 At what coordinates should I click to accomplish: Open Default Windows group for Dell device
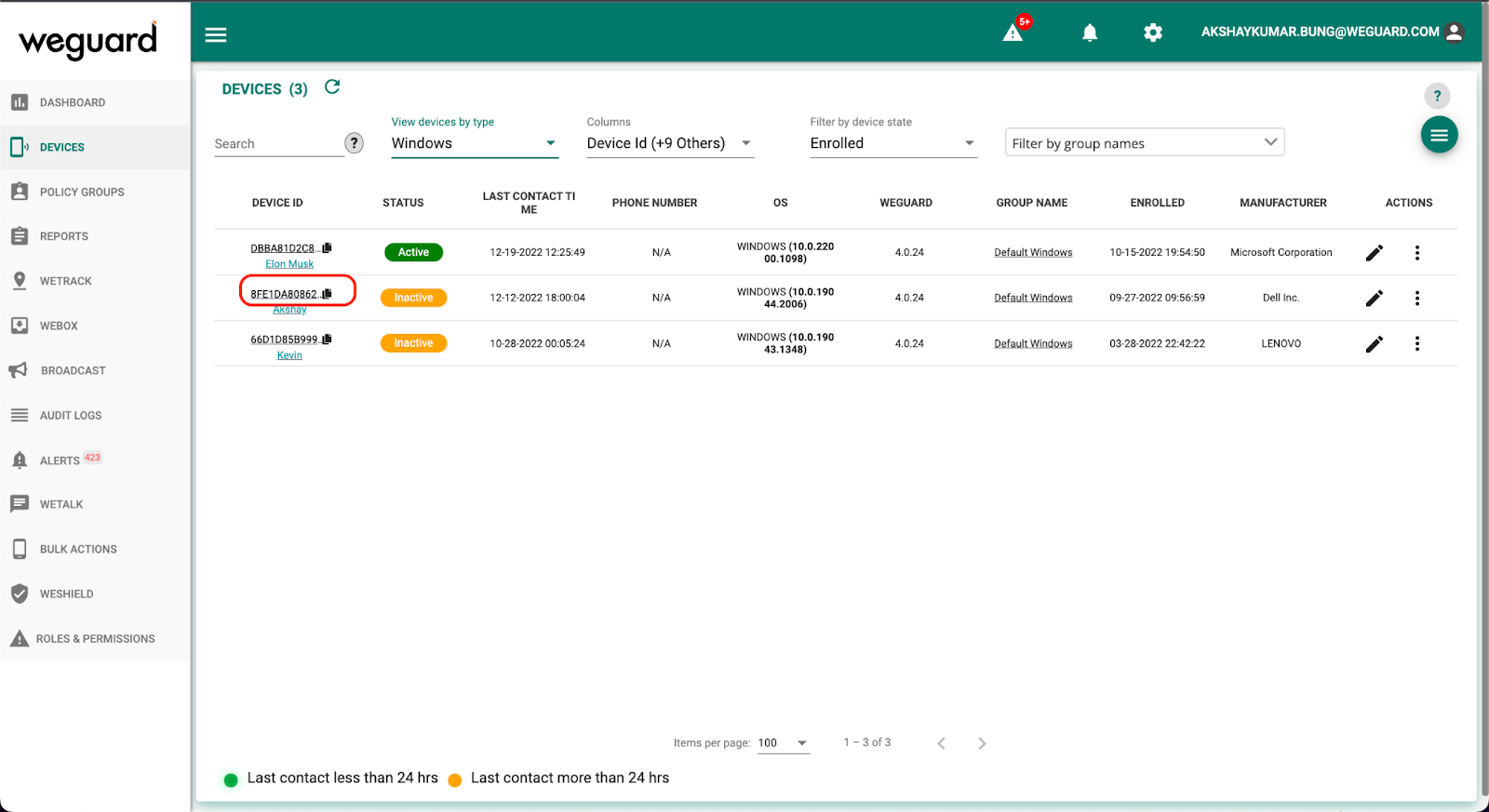pyautogui.click(x=1033, y=299)
